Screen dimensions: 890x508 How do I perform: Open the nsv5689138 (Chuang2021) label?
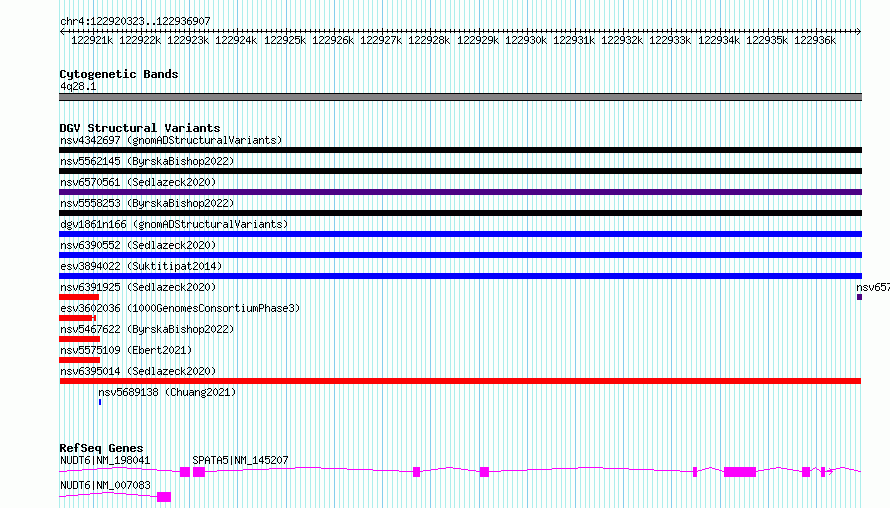[167, 392]
